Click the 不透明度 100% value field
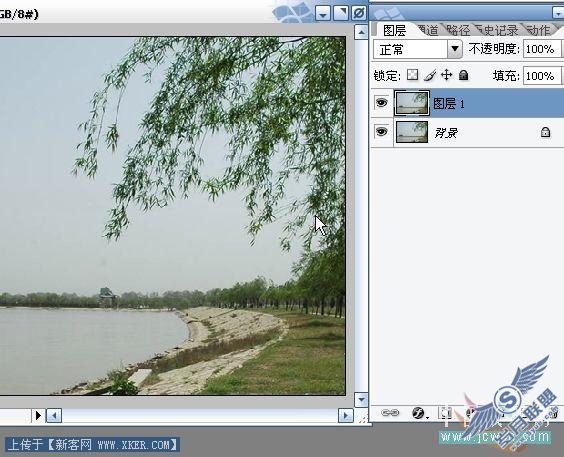The image size is (564, 457). pos(542,49)
